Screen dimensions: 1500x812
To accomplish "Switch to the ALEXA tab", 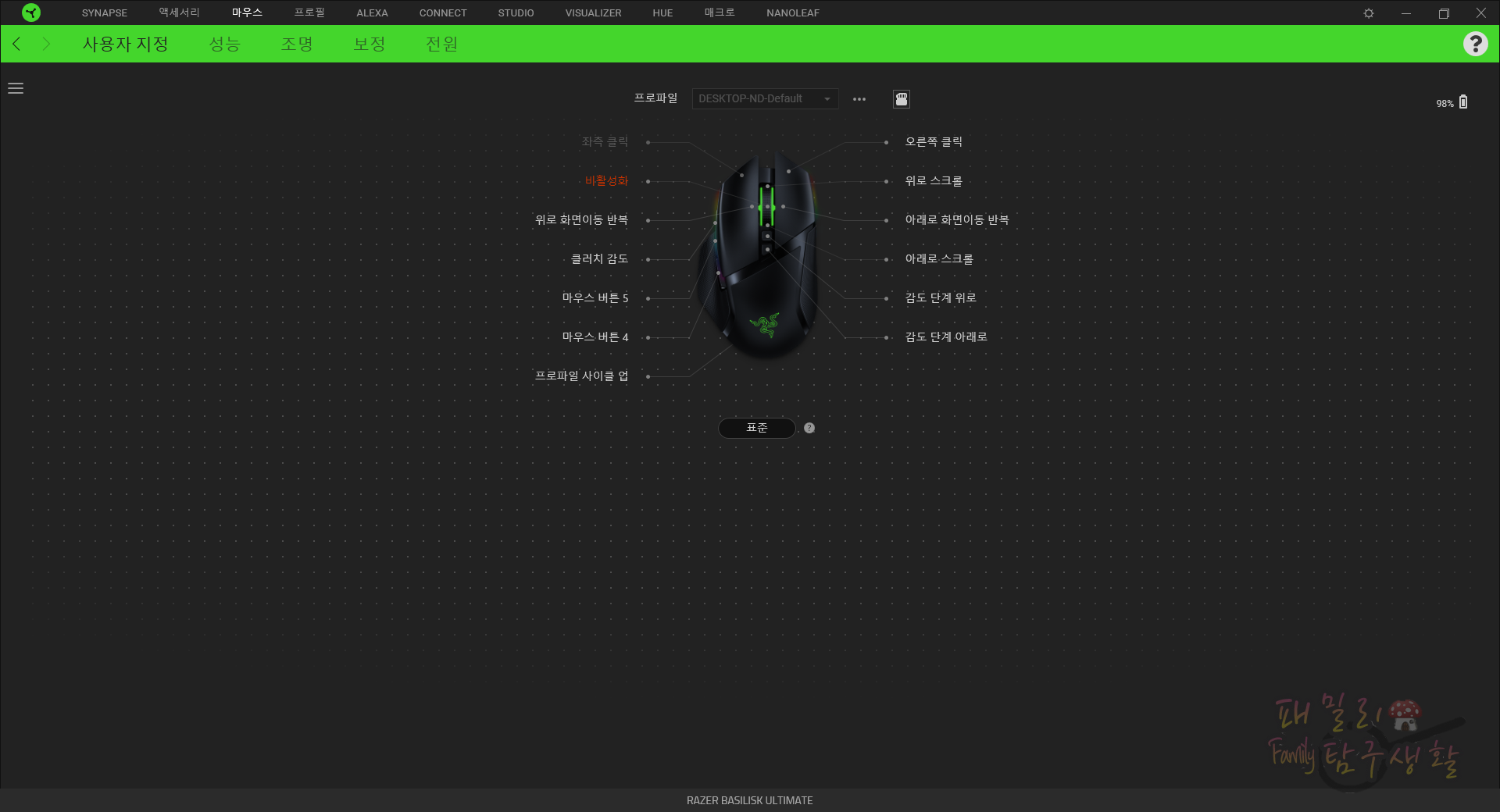I will click(x=372, y=13).
